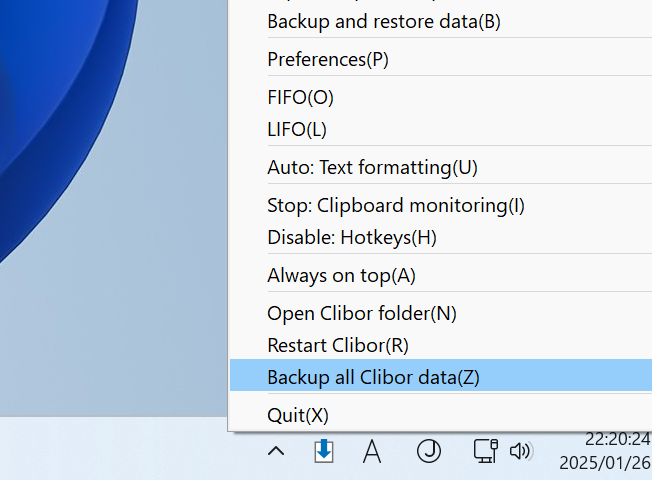Open the IME input mode 'A' indicator
The width and height of the screenshot is (652, 480).
372,452
